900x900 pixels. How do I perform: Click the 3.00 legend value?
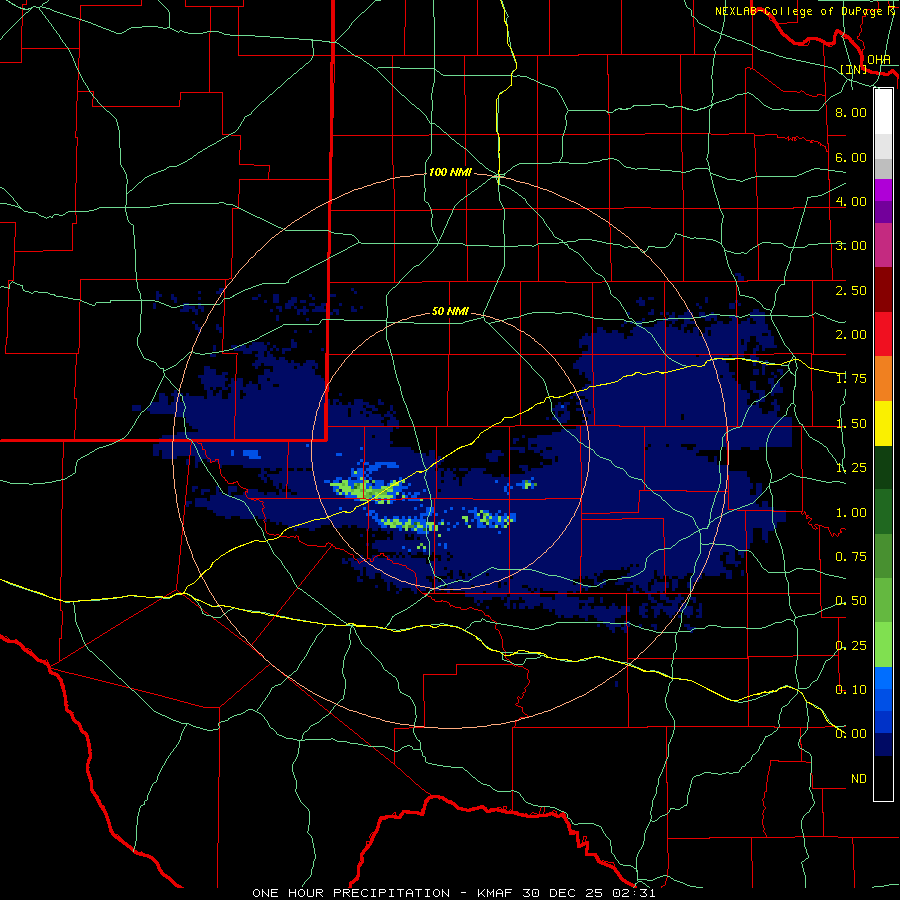[x=851, y=246]
